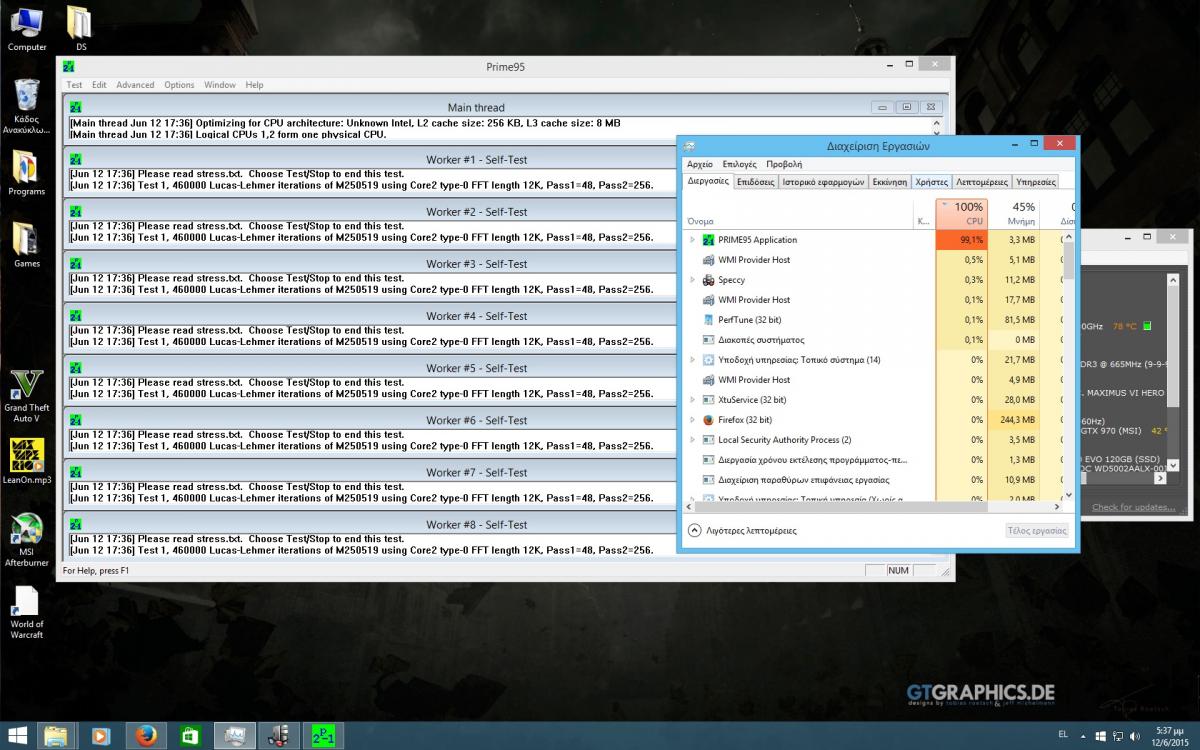Launch Firefox from the taskbar
The image size is (1200, 750).
[146, 736]
